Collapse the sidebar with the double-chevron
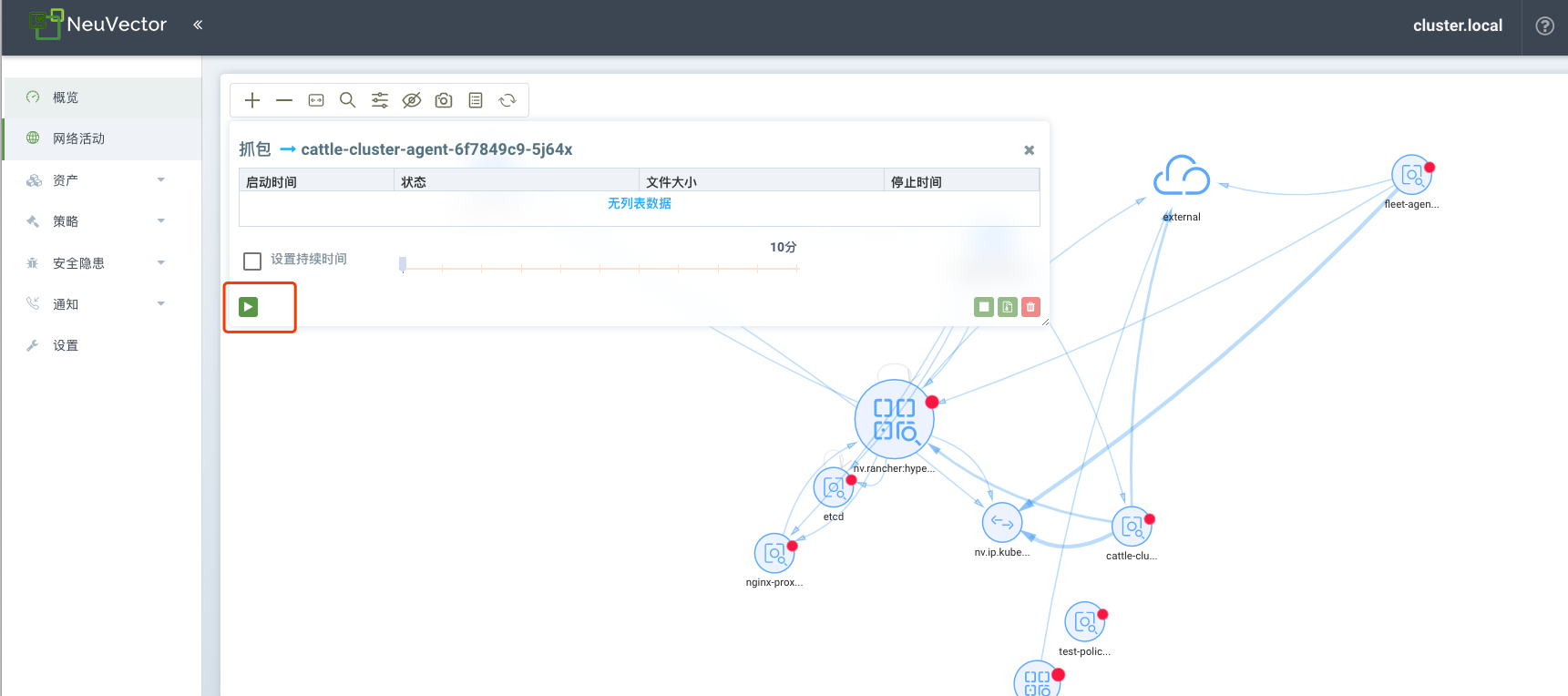This screenshot has height=696, width=1568. click(198, 25)
